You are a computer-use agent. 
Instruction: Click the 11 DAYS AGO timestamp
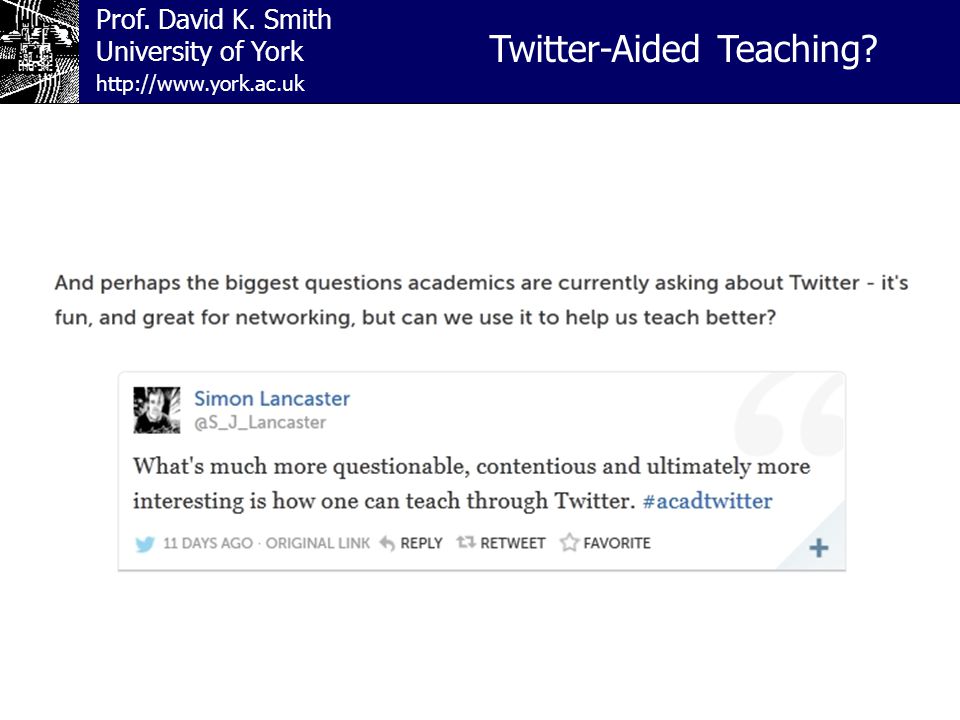coord(208,543)
